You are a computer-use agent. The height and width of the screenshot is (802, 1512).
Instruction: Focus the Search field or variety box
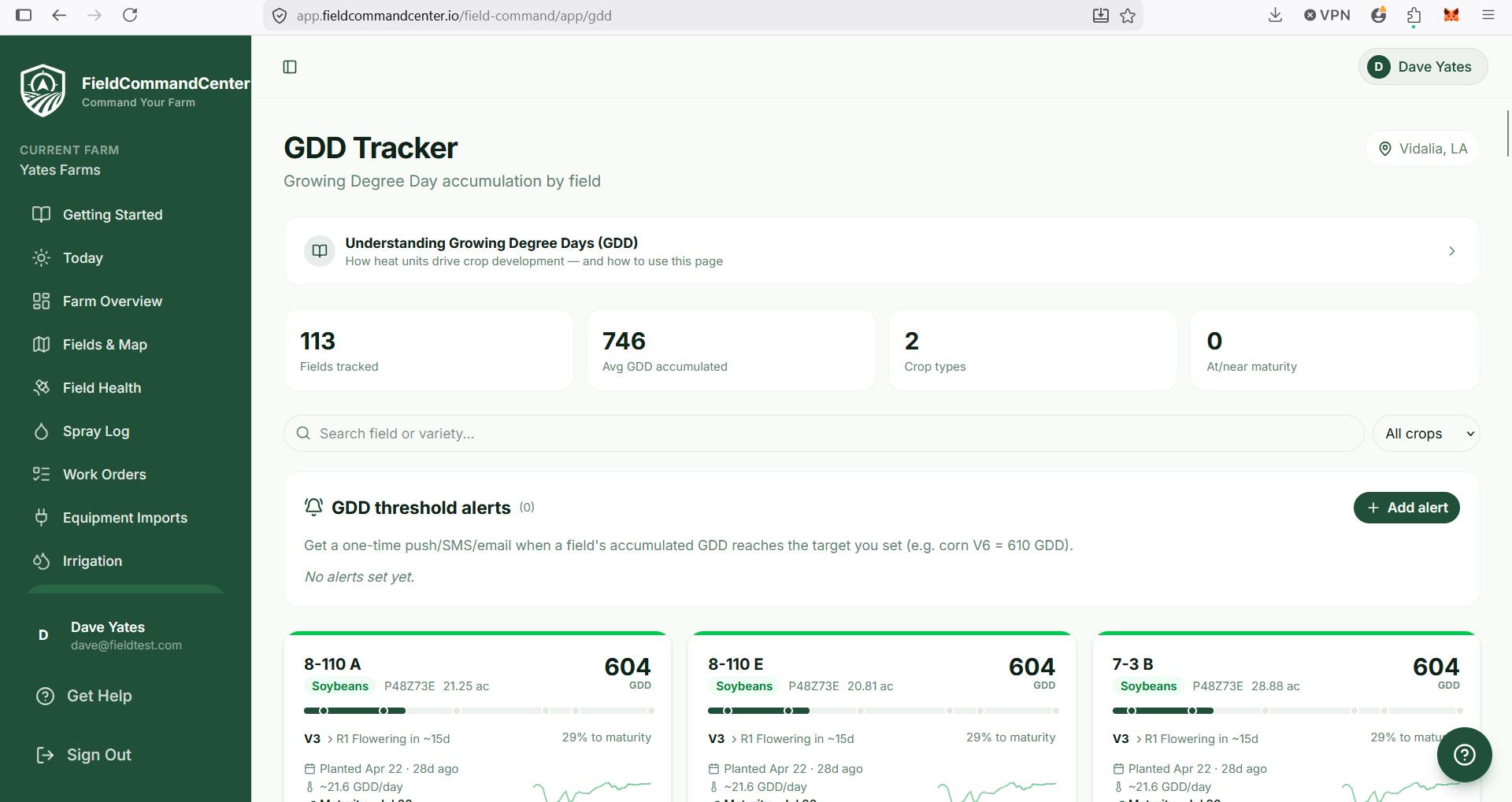824,433
